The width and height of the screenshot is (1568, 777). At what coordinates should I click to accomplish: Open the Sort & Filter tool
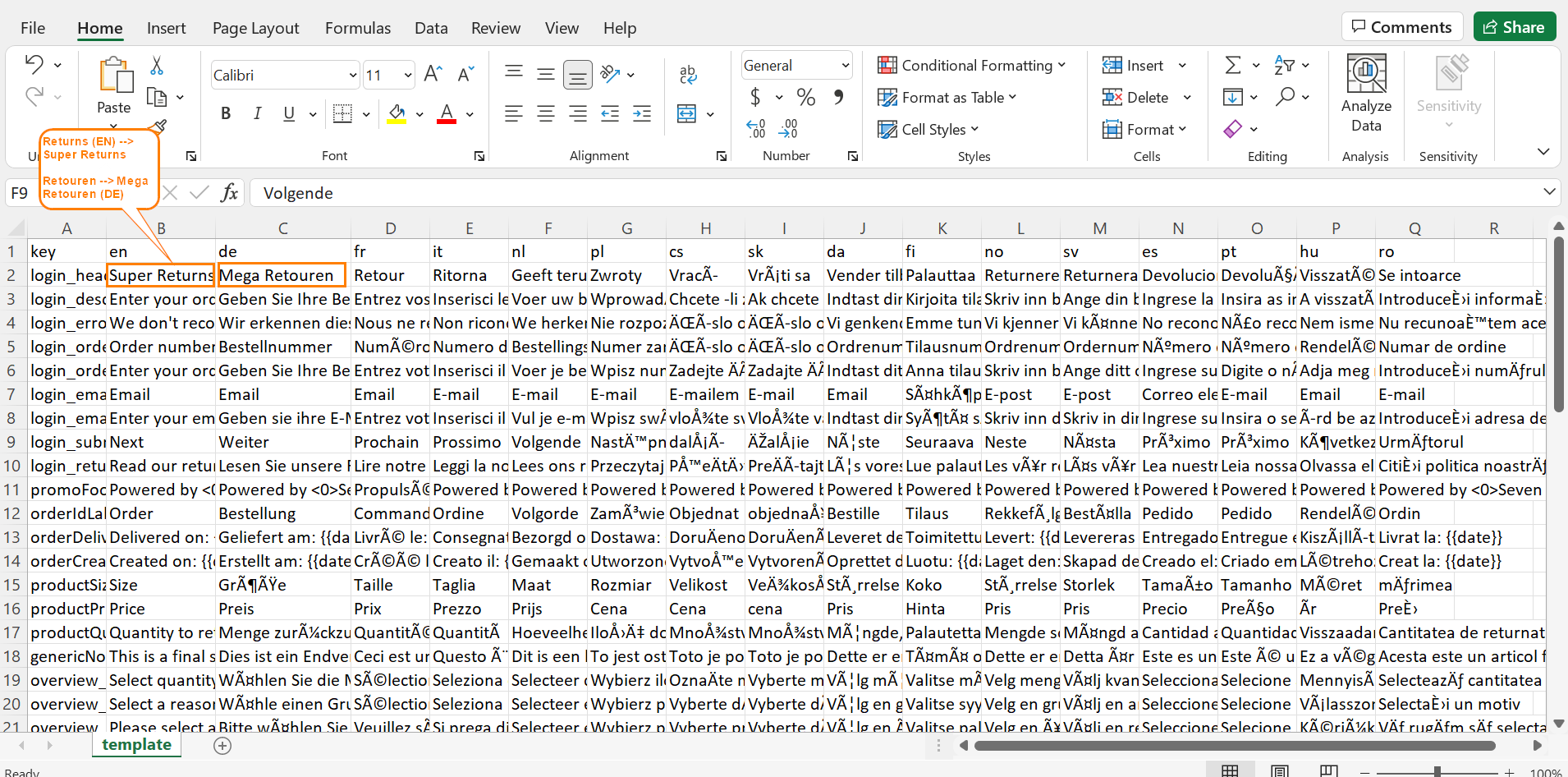(1284, 65)
